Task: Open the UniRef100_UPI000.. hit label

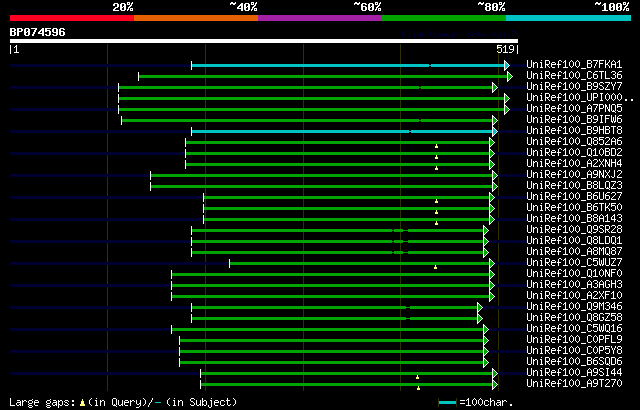Action: pyautogui.click(x=580, y=98)
